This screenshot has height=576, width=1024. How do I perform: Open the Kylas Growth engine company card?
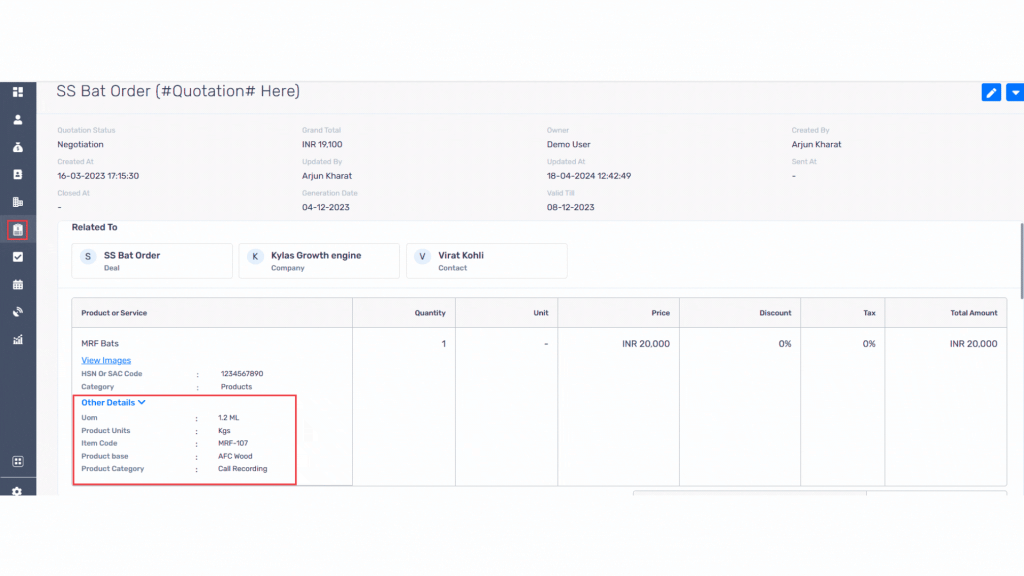(x=318, y=260)
